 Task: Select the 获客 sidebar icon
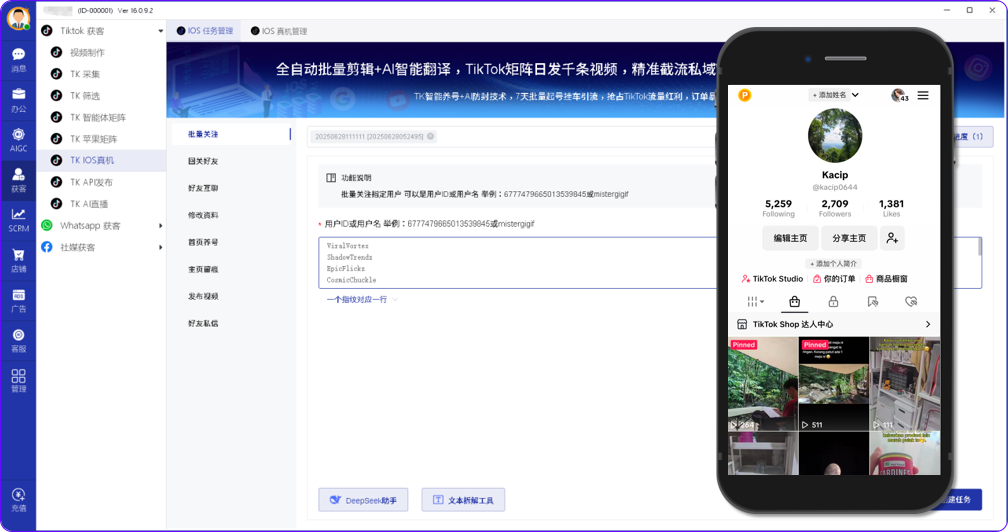click(x=19, y=180)
